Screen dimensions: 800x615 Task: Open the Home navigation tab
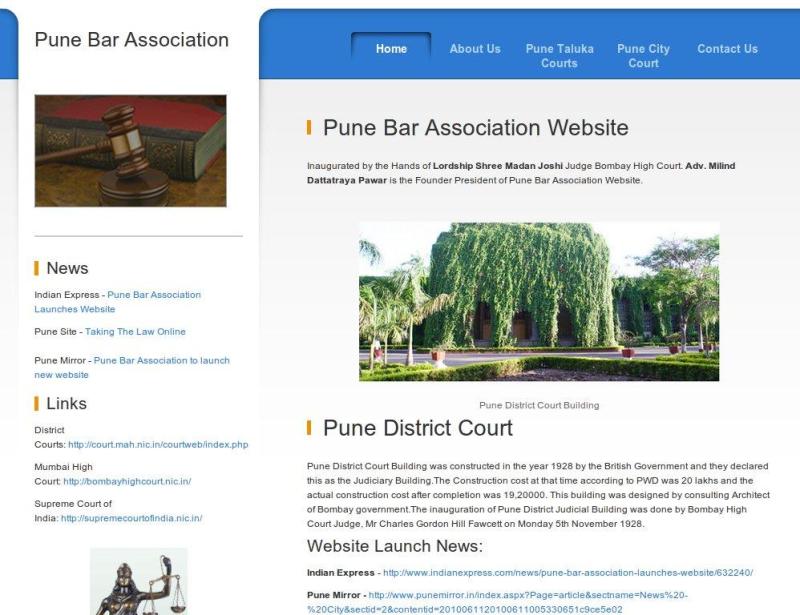pyautogui.click(x=391, y=49)
